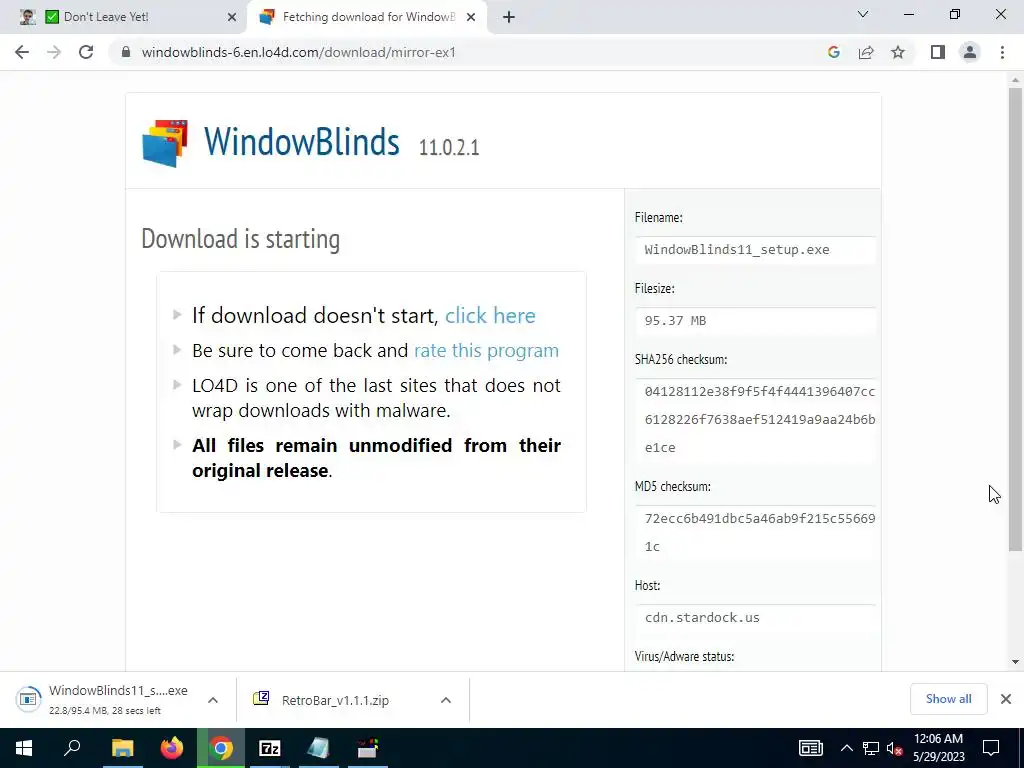Open the Windows Start menu
The width and height of the screenshot is (1024, 768).
click(24, 748)
